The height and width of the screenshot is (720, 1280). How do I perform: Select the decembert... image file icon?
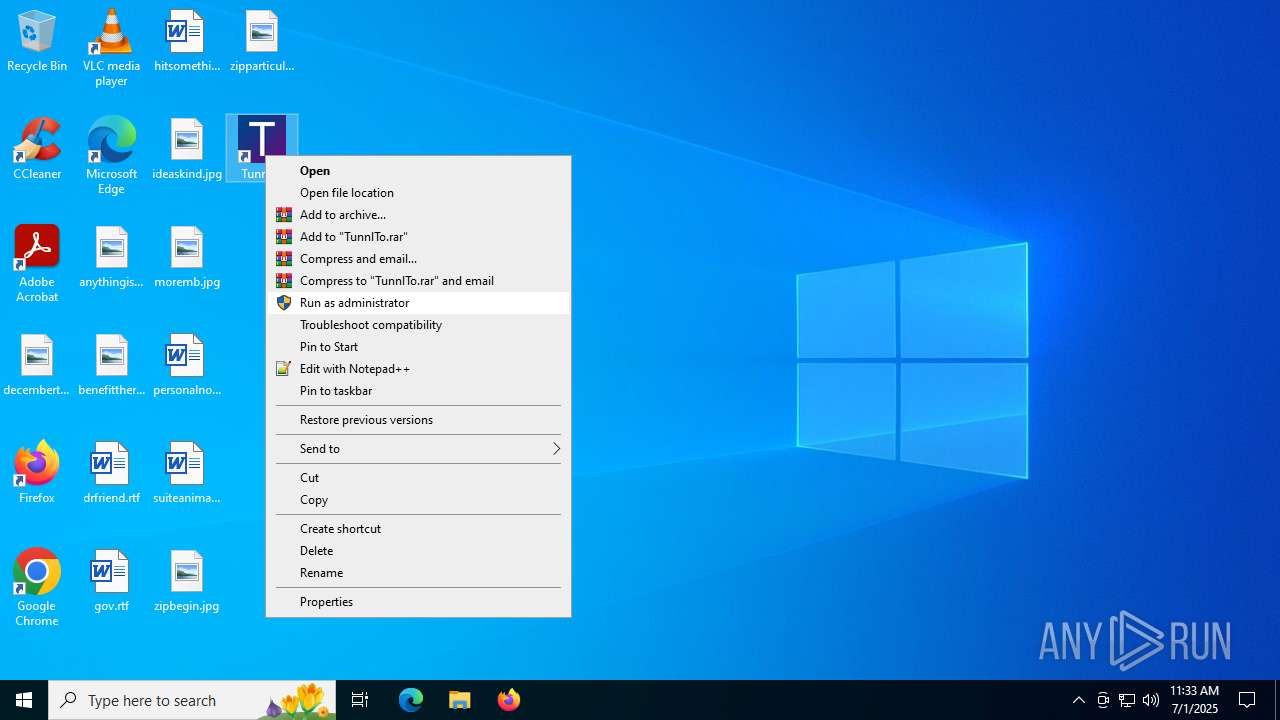point(37,366)
